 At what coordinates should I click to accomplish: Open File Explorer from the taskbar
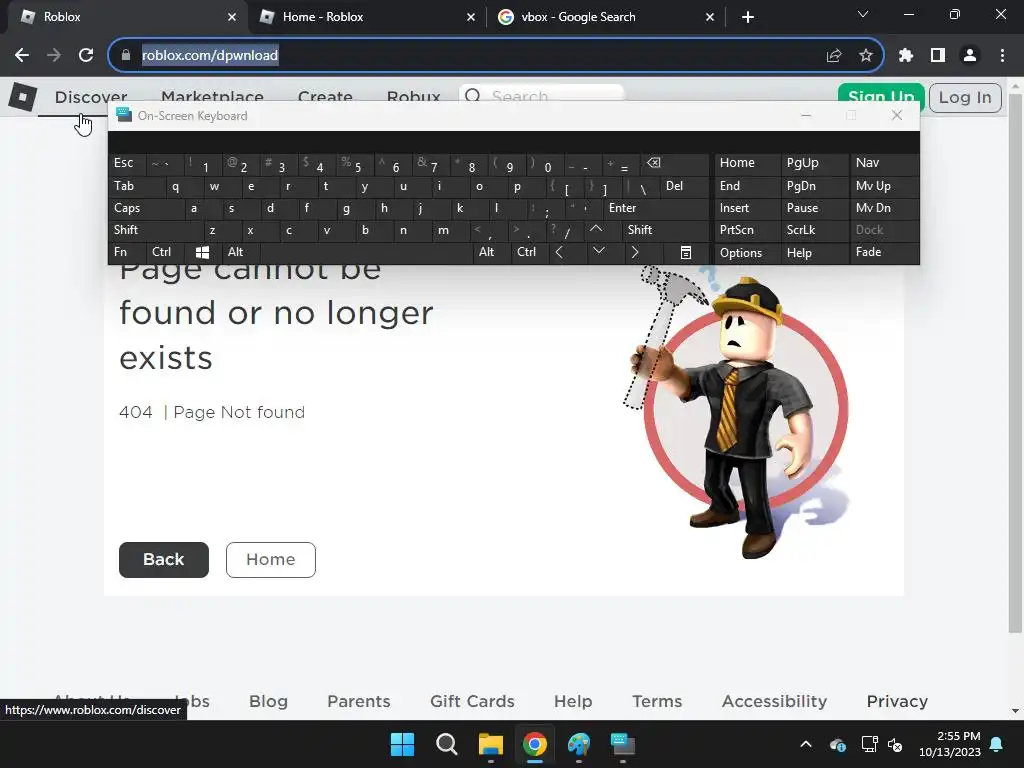pyautogui.click(x=490, y=744)
